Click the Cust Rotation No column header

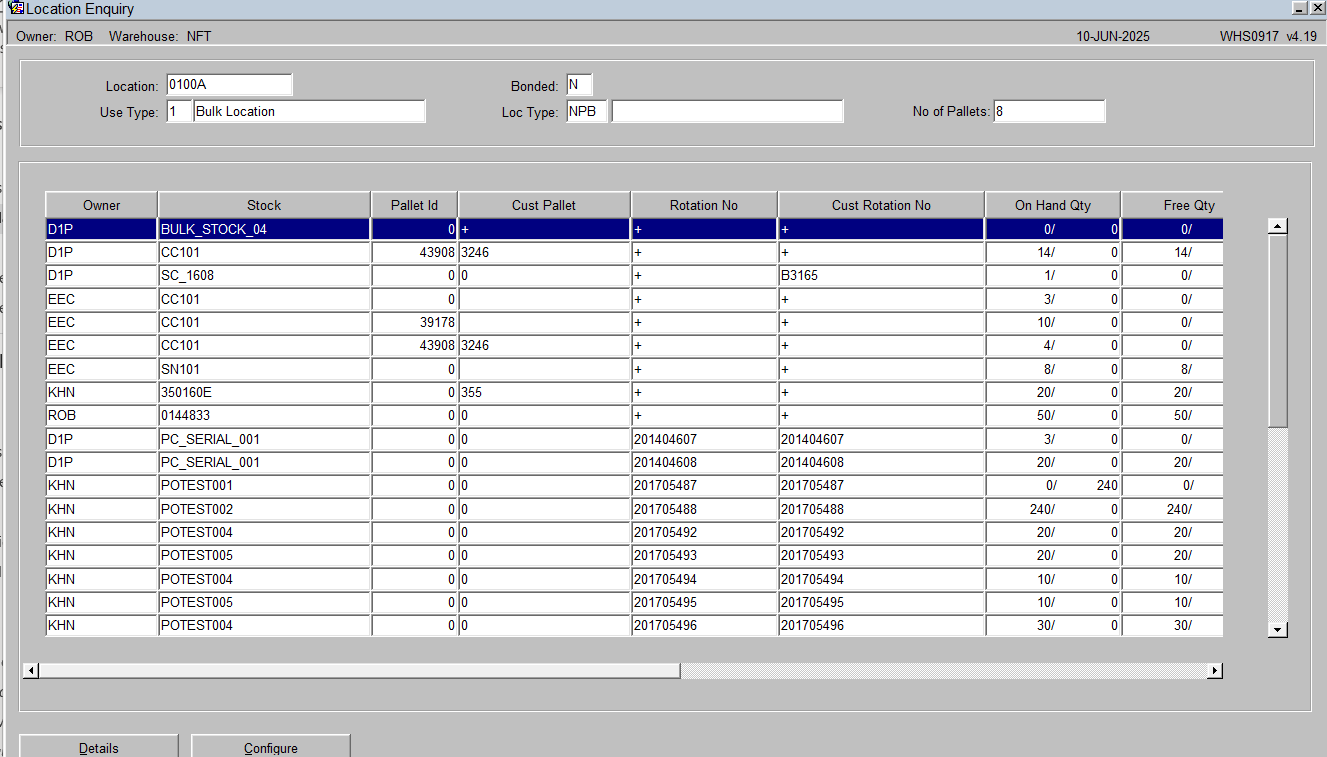click(881, 205)
